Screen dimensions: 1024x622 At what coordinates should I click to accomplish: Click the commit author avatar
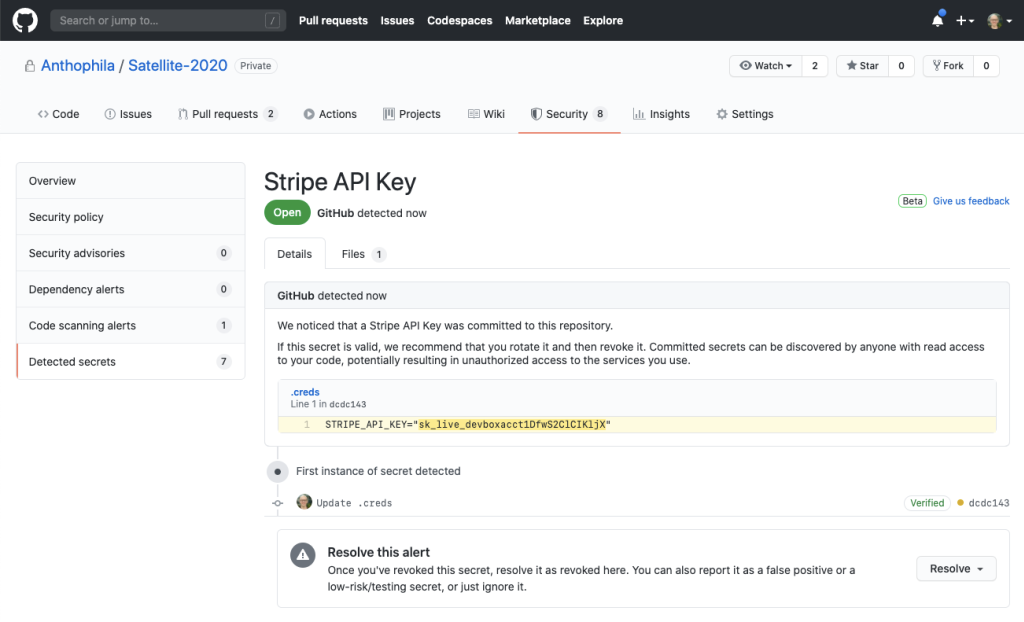click(x=304, y=502)
